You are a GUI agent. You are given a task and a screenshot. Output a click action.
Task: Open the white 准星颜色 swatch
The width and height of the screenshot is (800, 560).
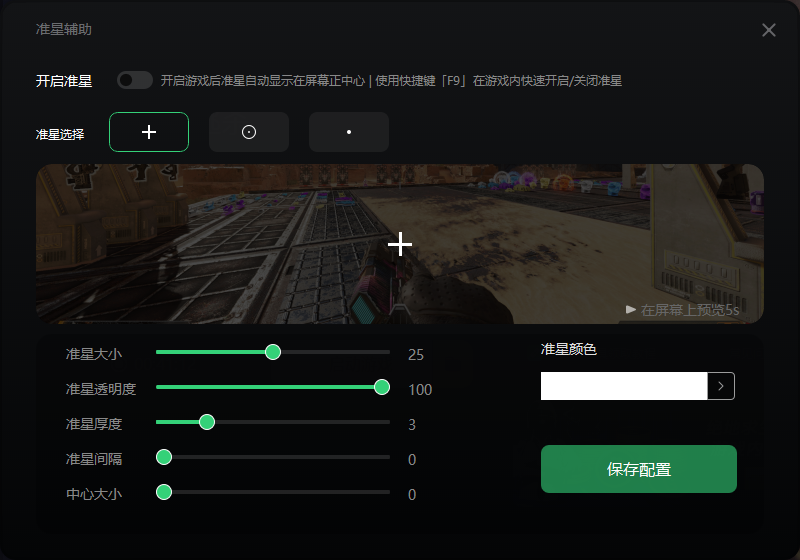pyautogui.click(x=624, y=386)
